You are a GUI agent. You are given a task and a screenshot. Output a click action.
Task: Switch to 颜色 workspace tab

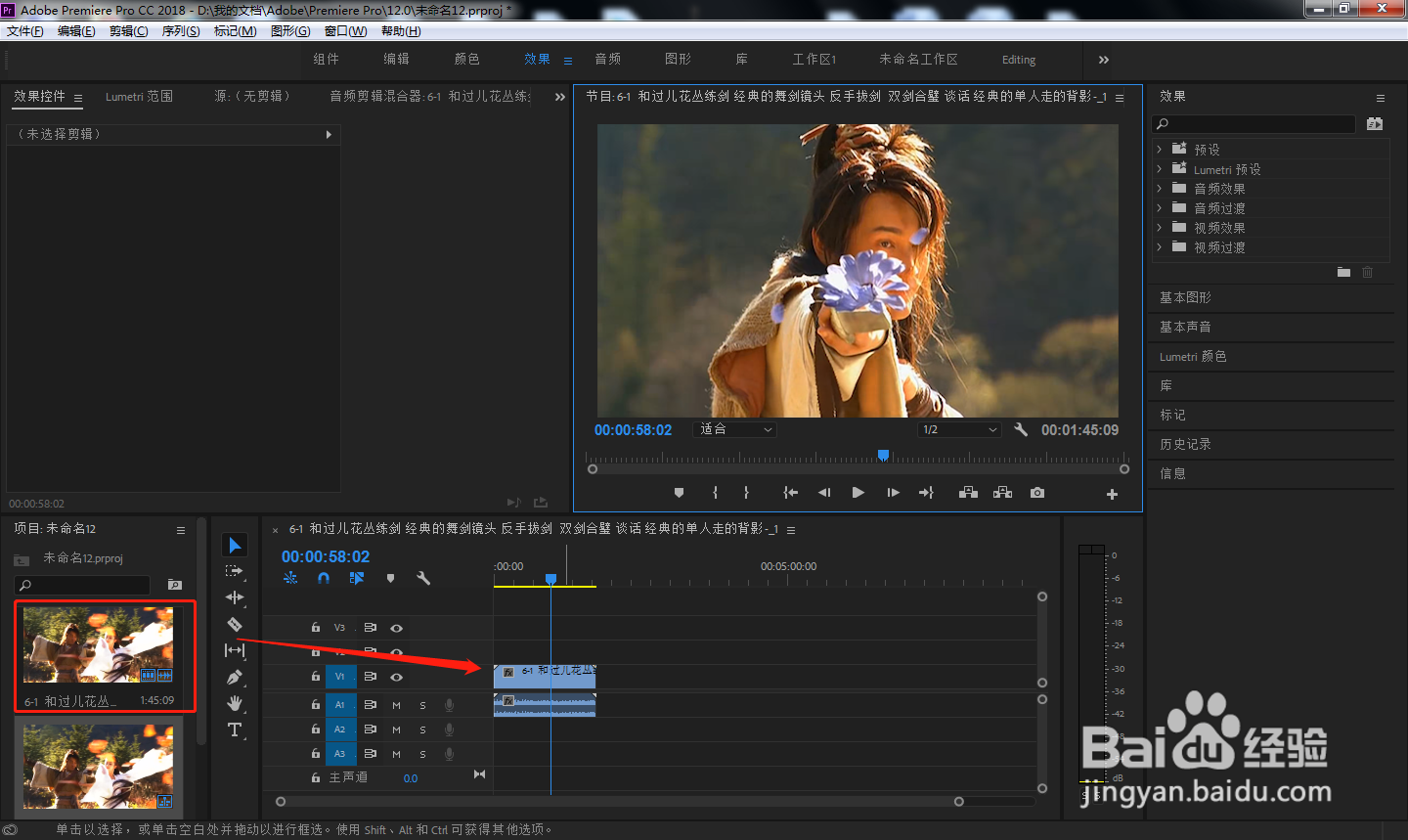pos(467,59)
